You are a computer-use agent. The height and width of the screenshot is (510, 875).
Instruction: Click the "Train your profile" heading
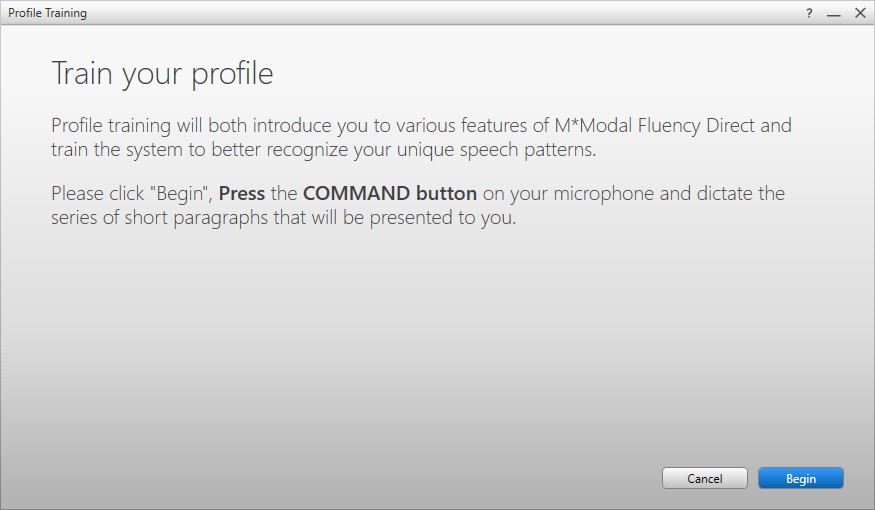coord(162,74)
